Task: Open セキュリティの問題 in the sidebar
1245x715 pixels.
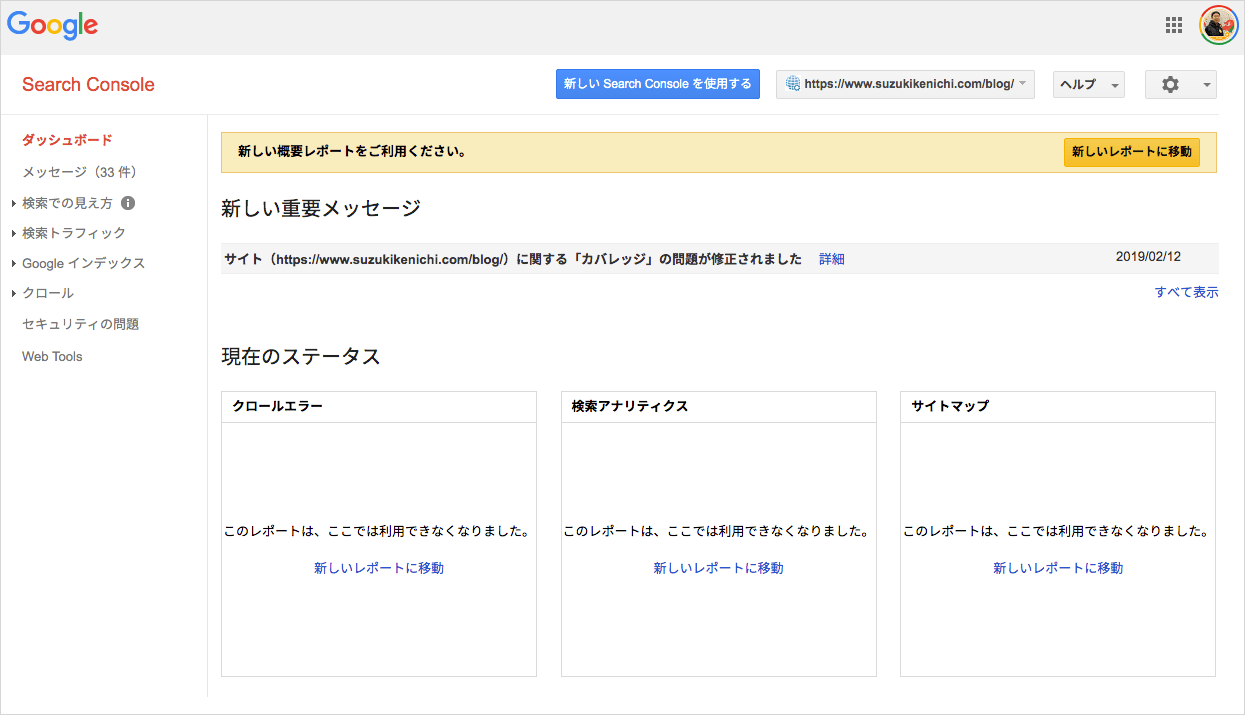Action: click(80, 324)
